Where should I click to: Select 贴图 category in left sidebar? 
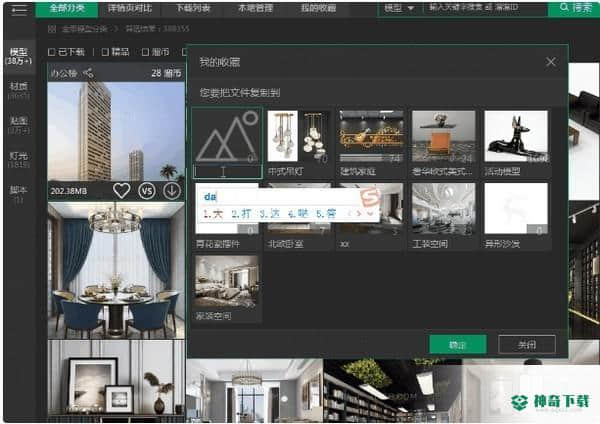pos(19,125)
